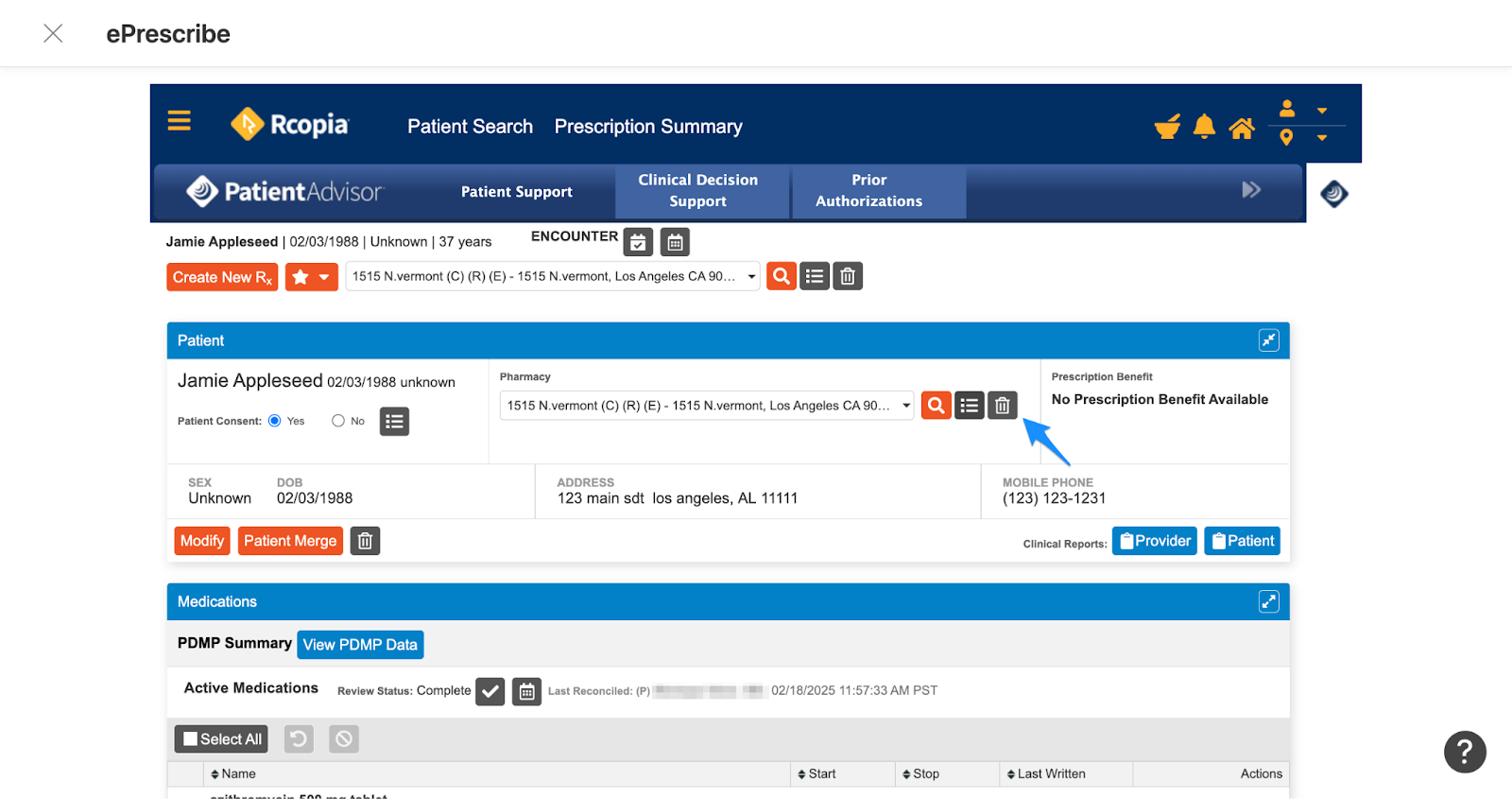Select Patient Consent Yes
Screen dimensions: 1512x799
coord(274,421)
